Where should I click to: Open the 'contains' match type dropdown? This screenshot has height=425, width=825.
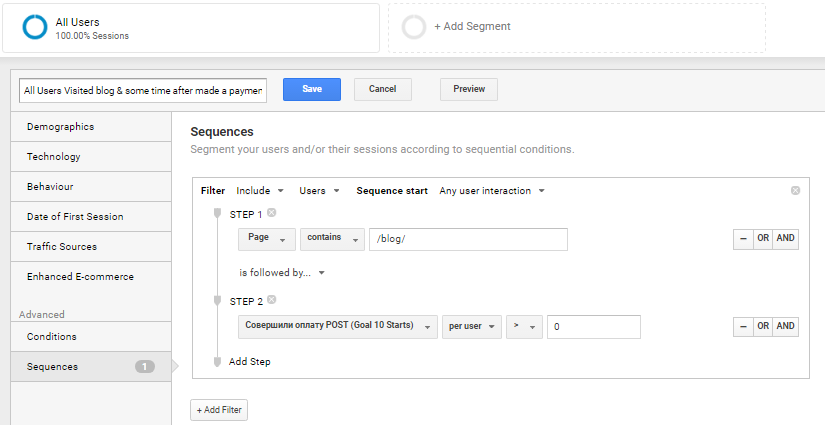[333, 239]
